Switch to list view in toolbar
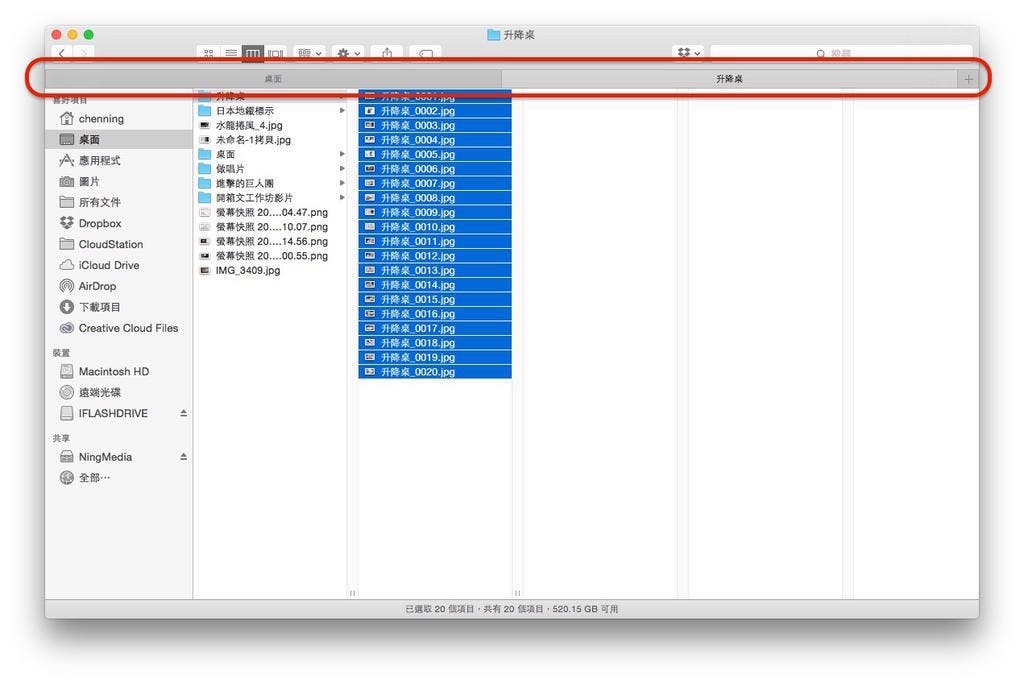Viewport: 1024px width, 683px height. pos(231,53)
